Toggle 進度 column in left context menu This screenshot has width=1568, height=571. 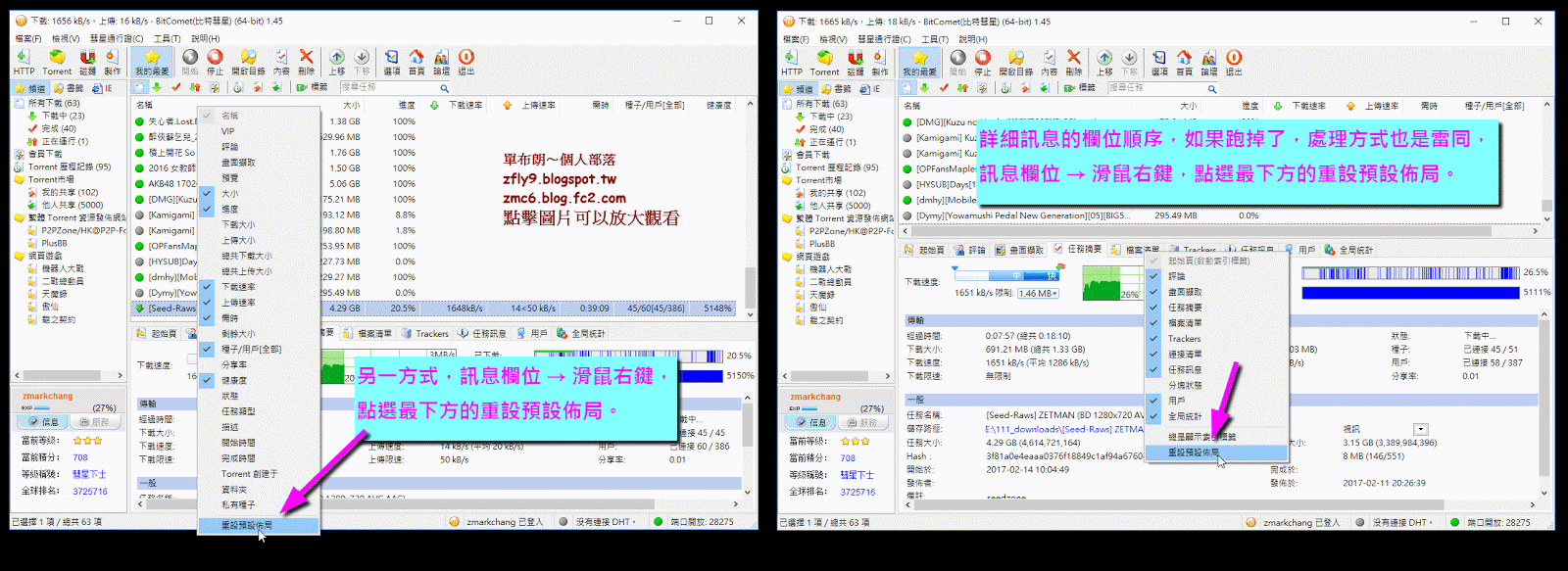259,209
